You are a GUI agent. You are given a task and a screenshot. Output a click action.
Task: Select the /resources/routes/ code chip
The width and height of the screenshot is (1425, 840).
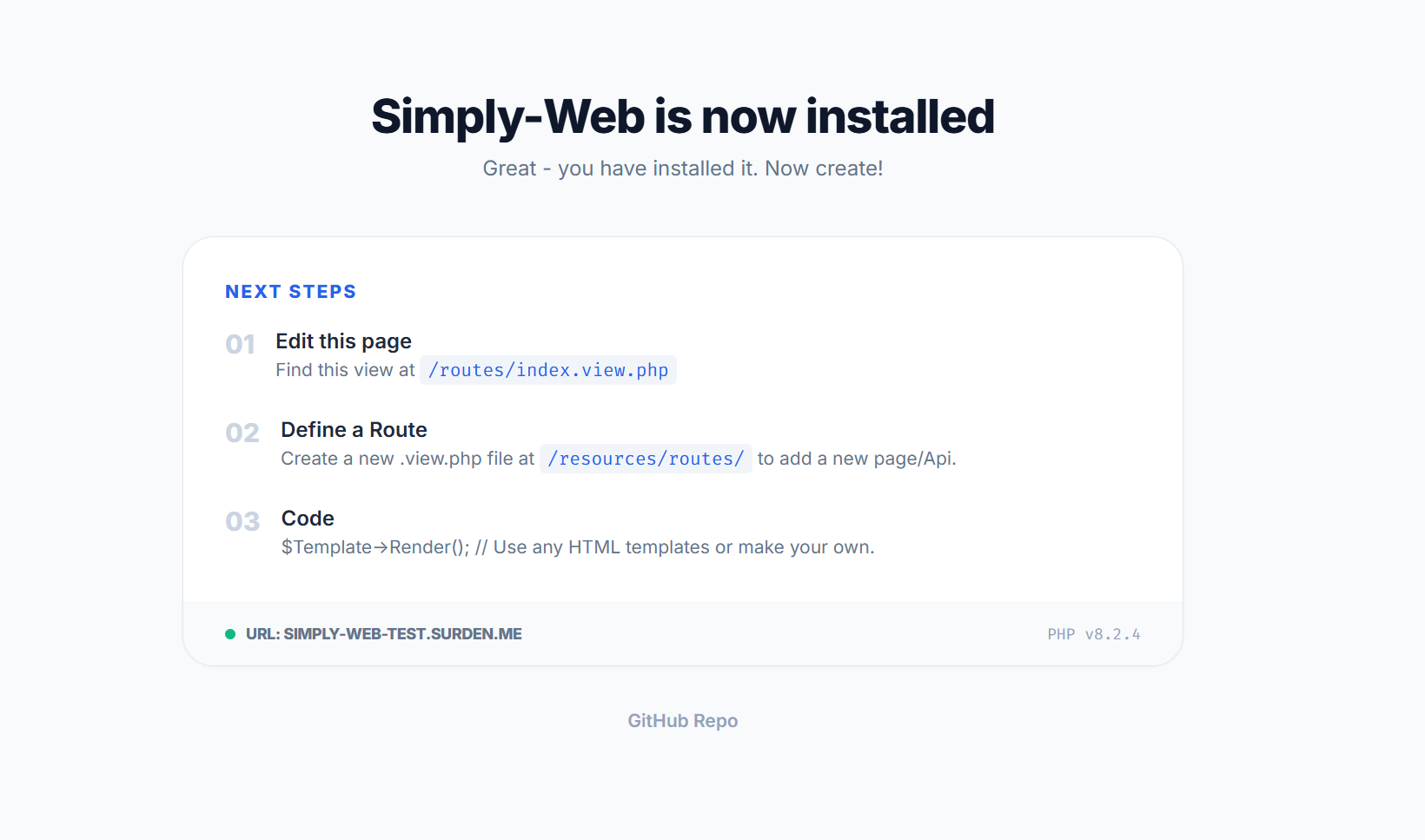[x=646, y=459]
